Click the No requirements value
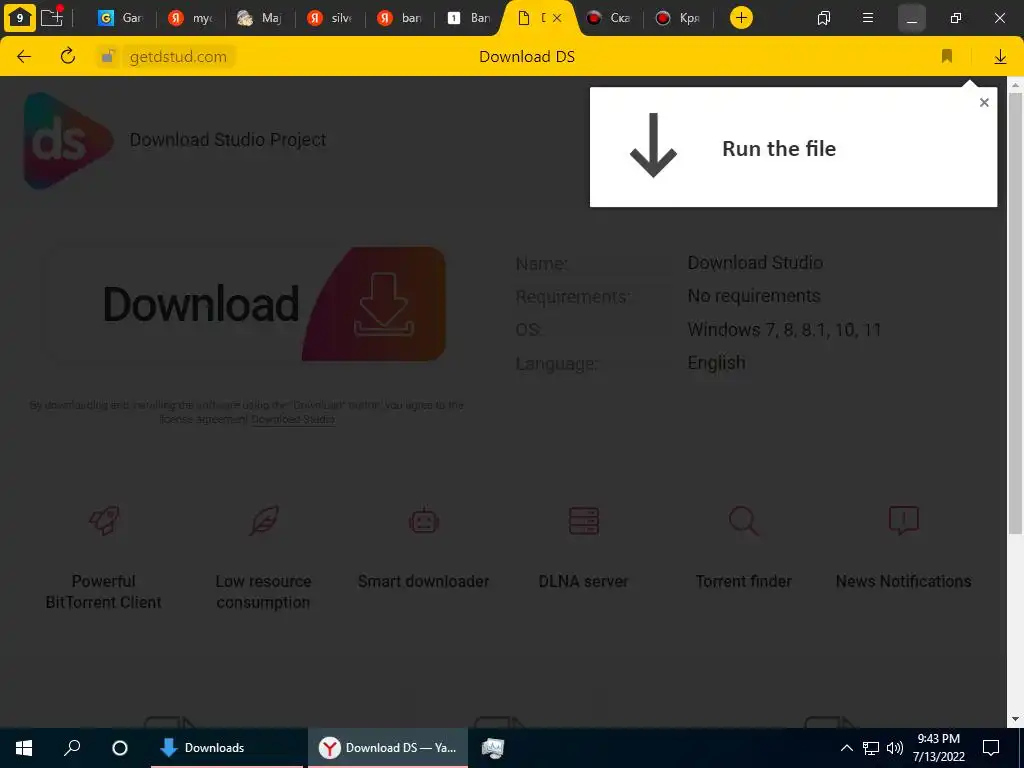This screenshot has width=1024, height=768. (x=754, y=296)
